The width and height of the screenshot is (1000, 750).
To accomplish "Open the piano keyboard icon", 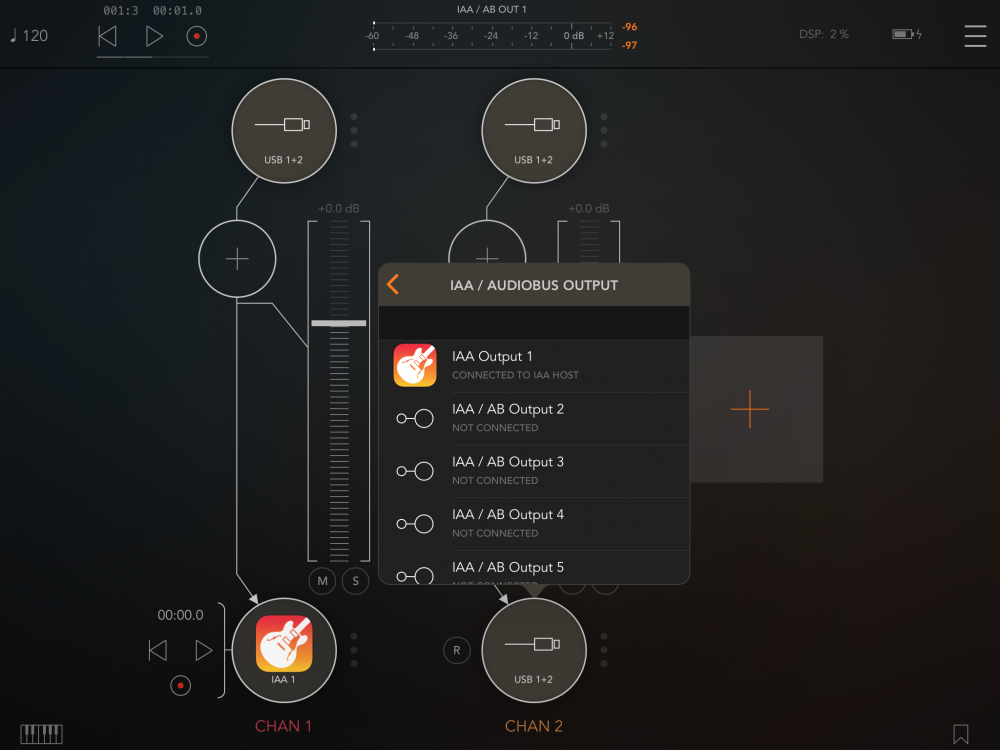I will tap(42, 734).
